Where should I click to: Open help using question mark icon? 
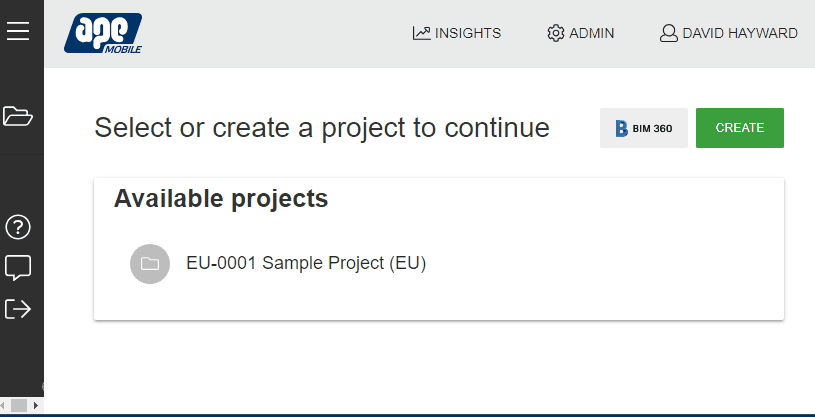tap(18, 227)
